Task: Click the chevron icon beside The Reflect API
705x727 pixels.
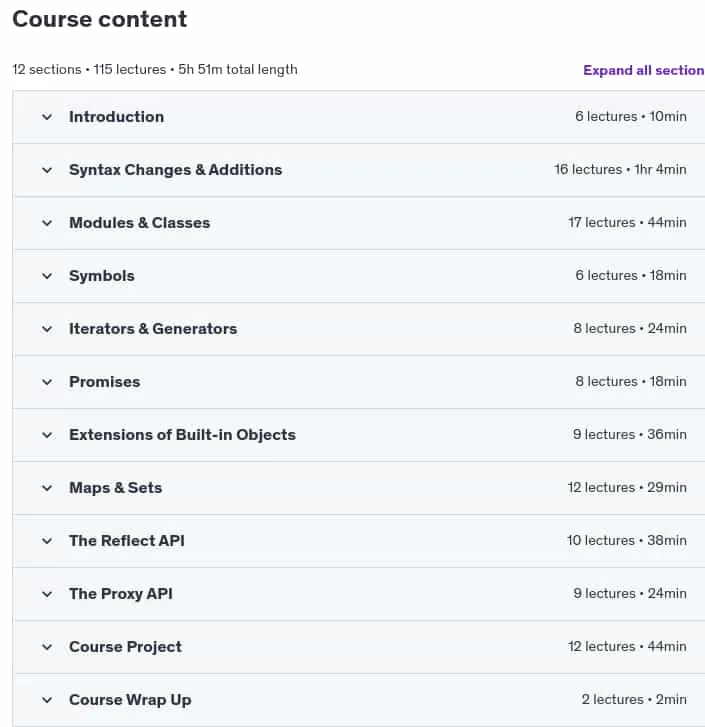Action: point(47,541)
